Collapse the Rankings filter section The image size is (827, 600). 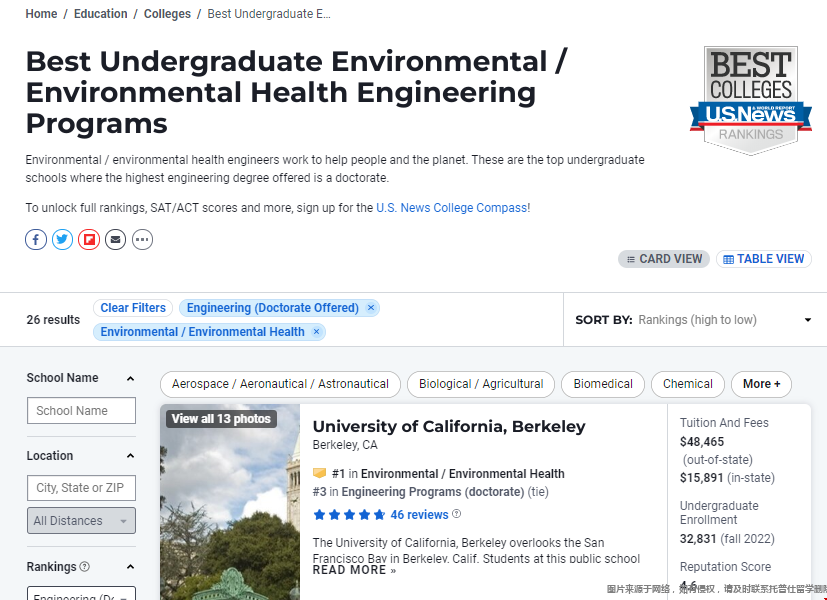tap(130, 567)
